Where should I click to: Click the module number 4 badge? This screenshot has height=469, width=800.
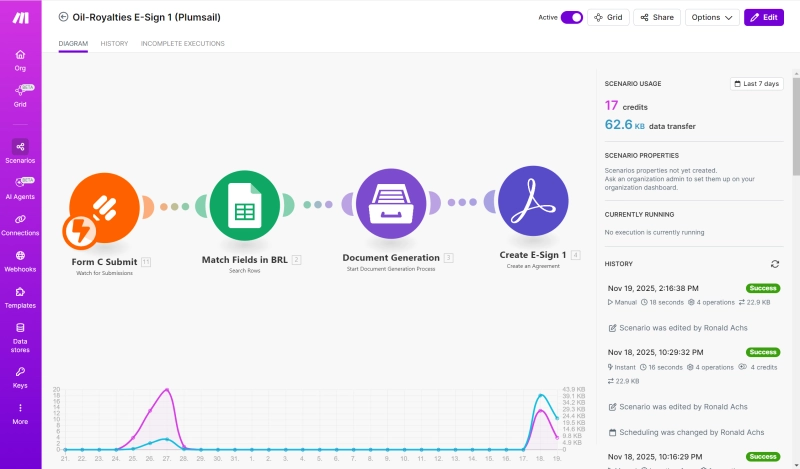(x=576, y=255)
